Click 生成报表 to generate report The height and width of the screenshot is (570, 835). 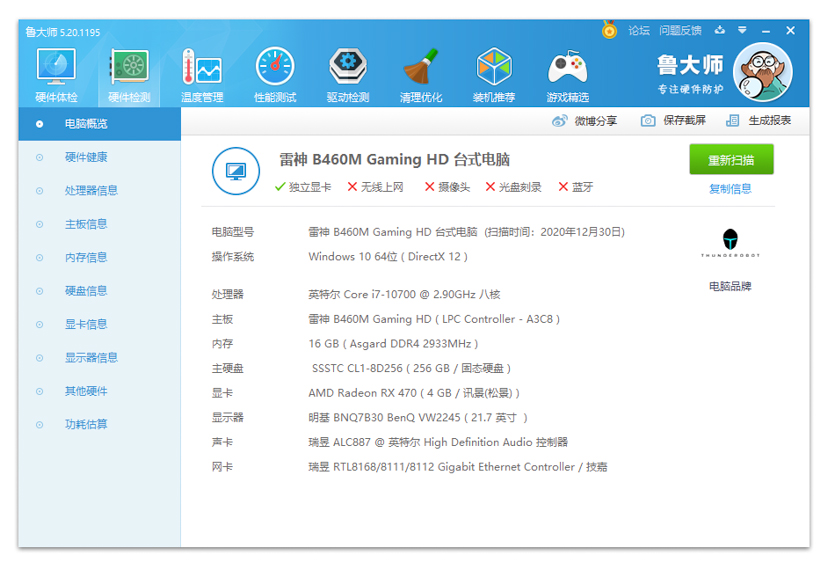(759, 120)
